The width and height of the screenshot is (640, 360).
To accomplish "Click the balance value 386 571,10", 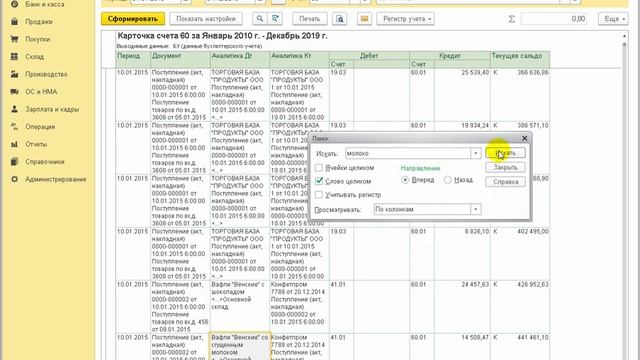I will click(x=533, y=125).
